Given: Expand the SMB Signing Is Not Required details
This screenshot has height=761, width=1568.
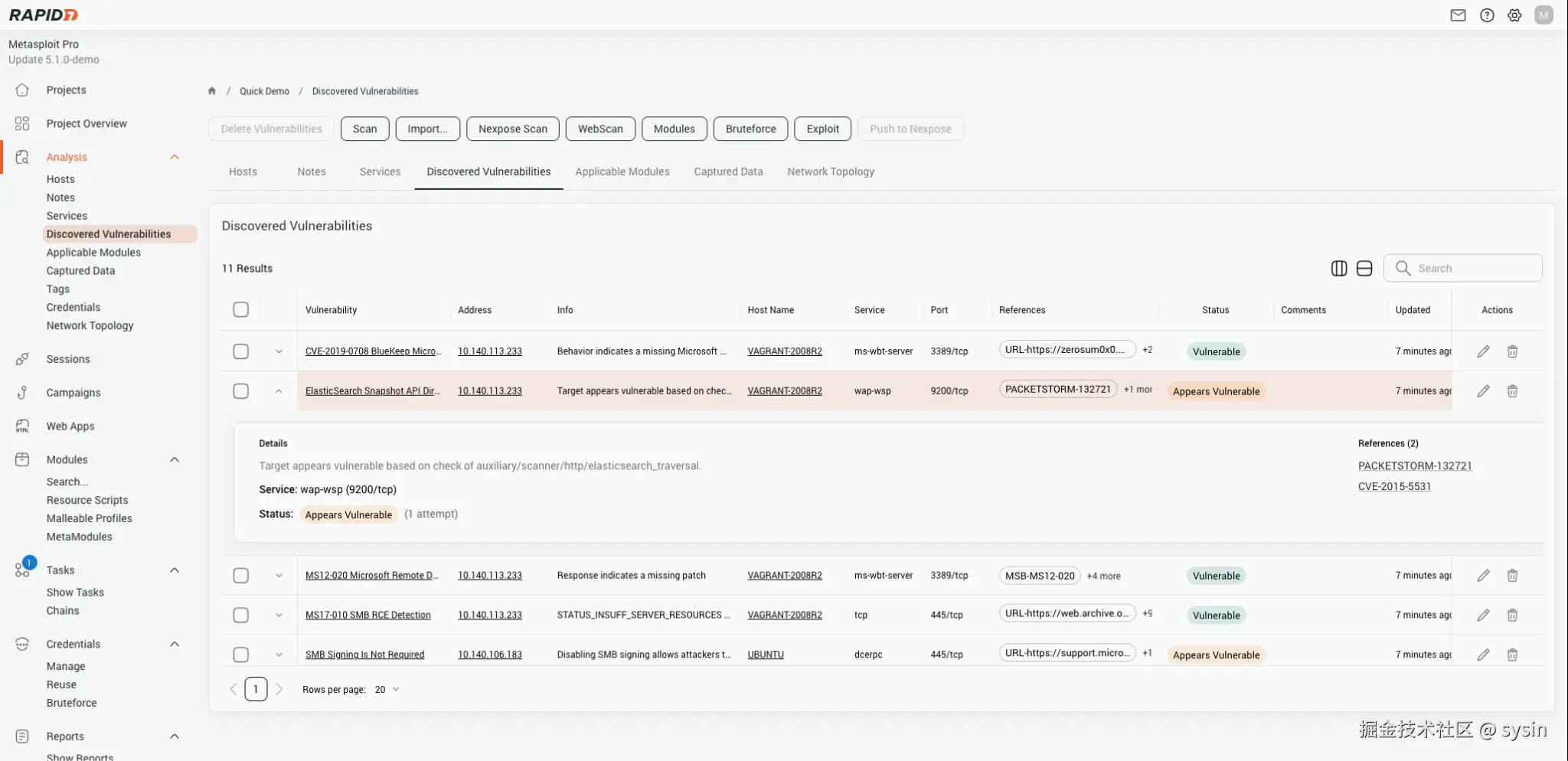Looking at the screenshot, I should (x=279, y=655).
